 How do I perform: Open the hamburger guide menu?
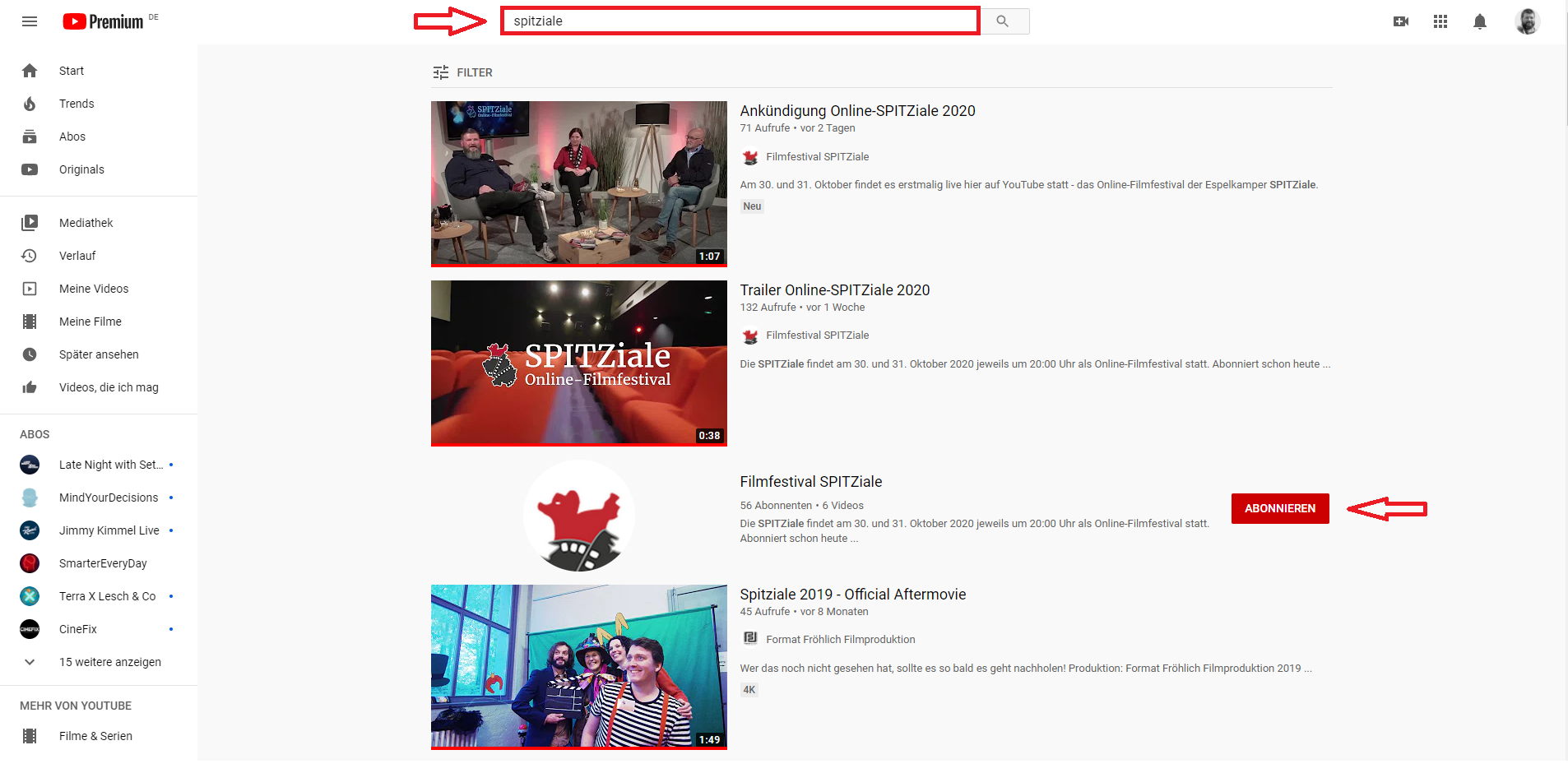30,21
